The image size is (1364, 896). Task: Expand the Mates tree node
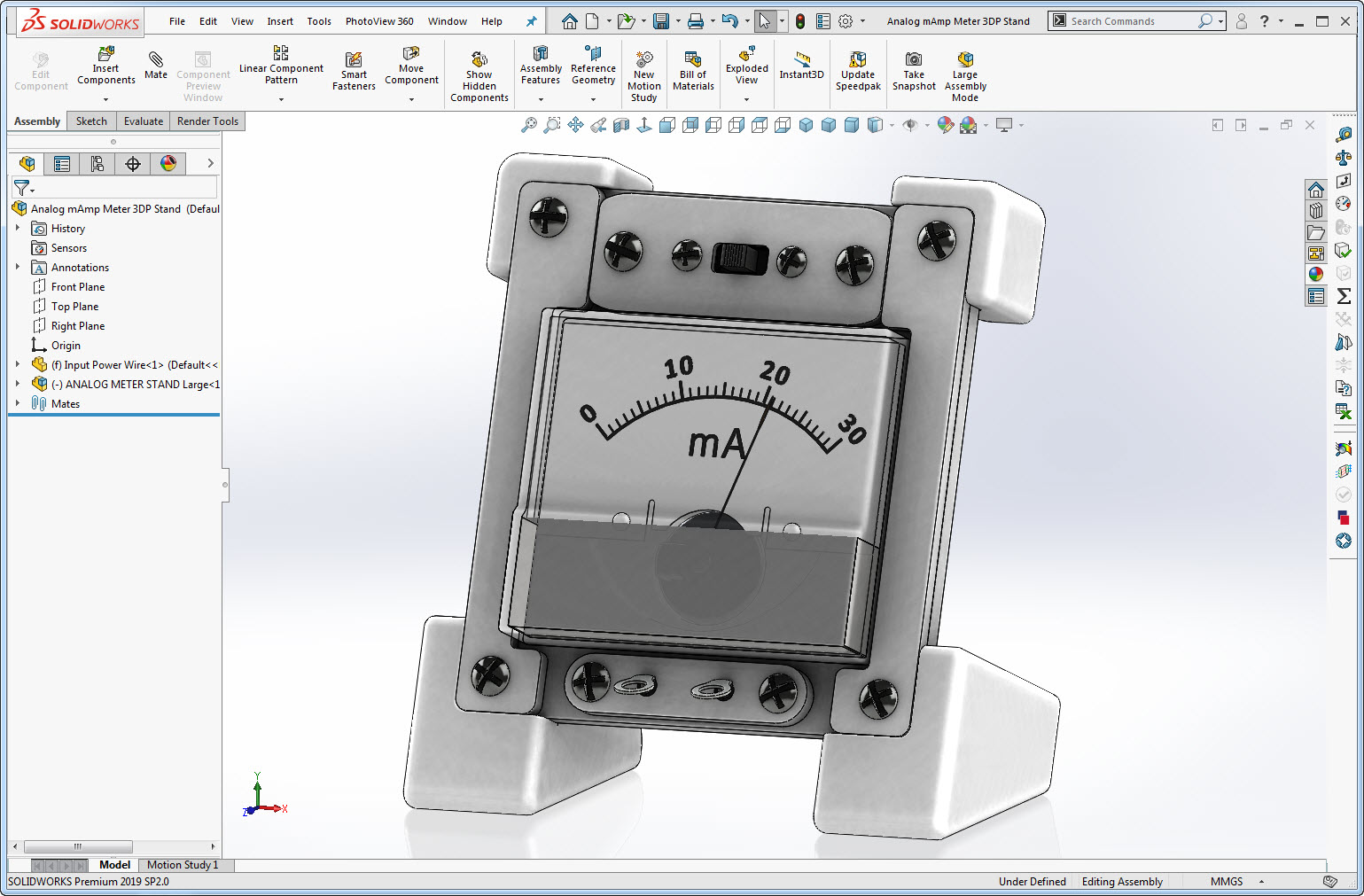click(x=17, y=403)
